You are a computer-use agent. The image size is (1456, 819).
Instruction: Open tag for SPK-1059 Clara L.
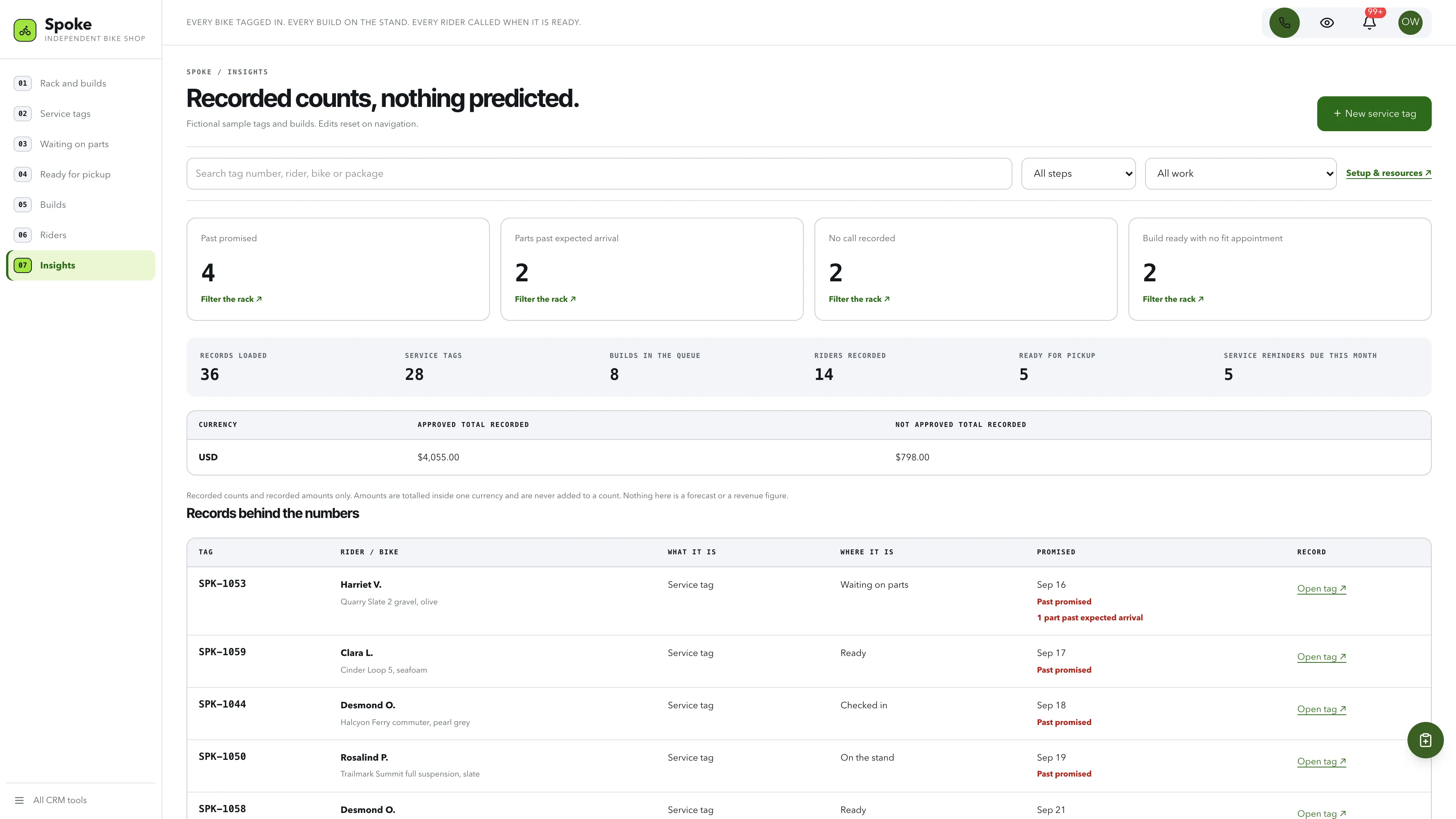coord(1321,657)
